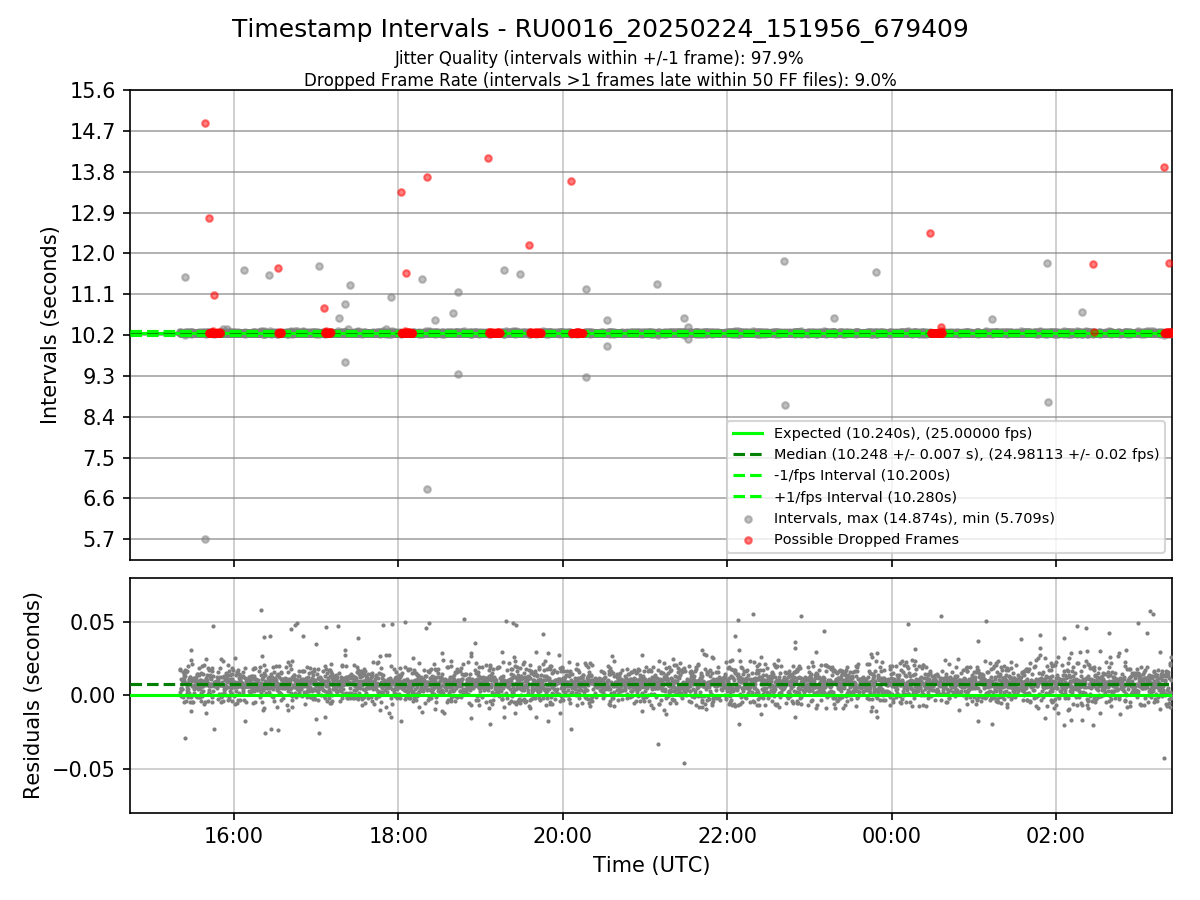Click the 22:00 time tick label
The height and width of the screenshot is (900, 1200).
pos(727,836)
